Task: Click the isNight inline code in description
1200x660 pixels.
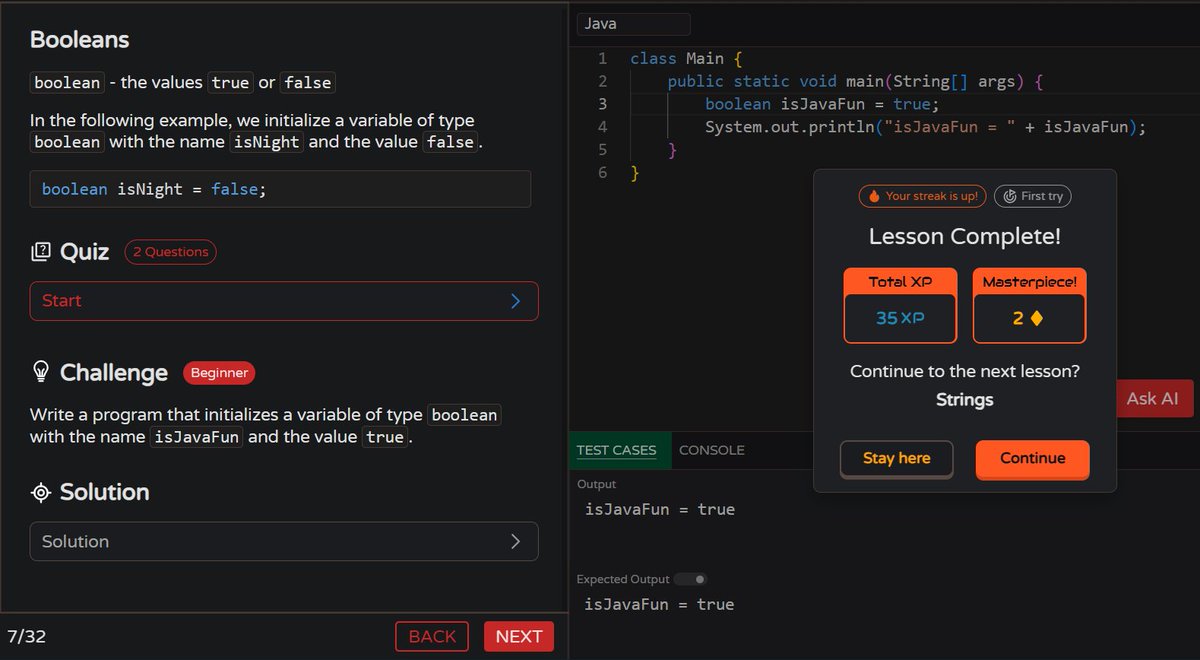Action: click(266, 142)
